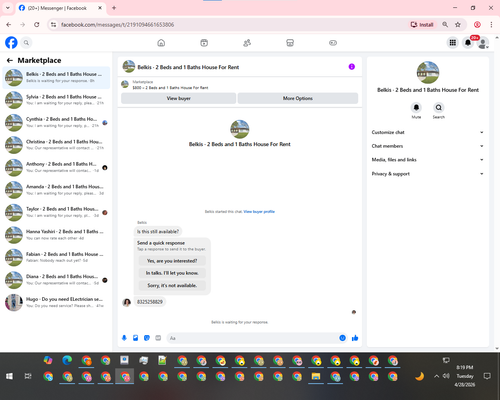Attach a photo file icon
The height and width of the screenshot is (400, 500).
click(x=136, y=338)
